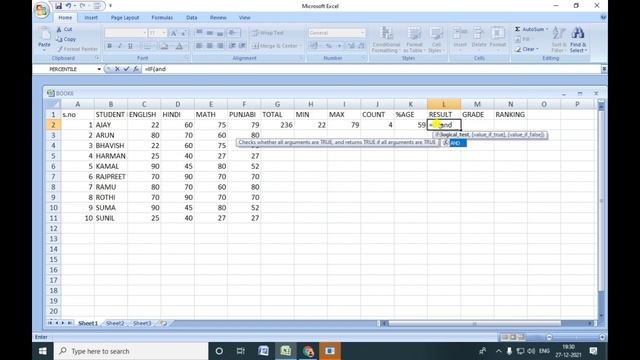The height and width of the screenshot is (360, 640).
Task: Expand the Name Box dropdown showing PERCENTILE
Action: (x=99, y=69)
